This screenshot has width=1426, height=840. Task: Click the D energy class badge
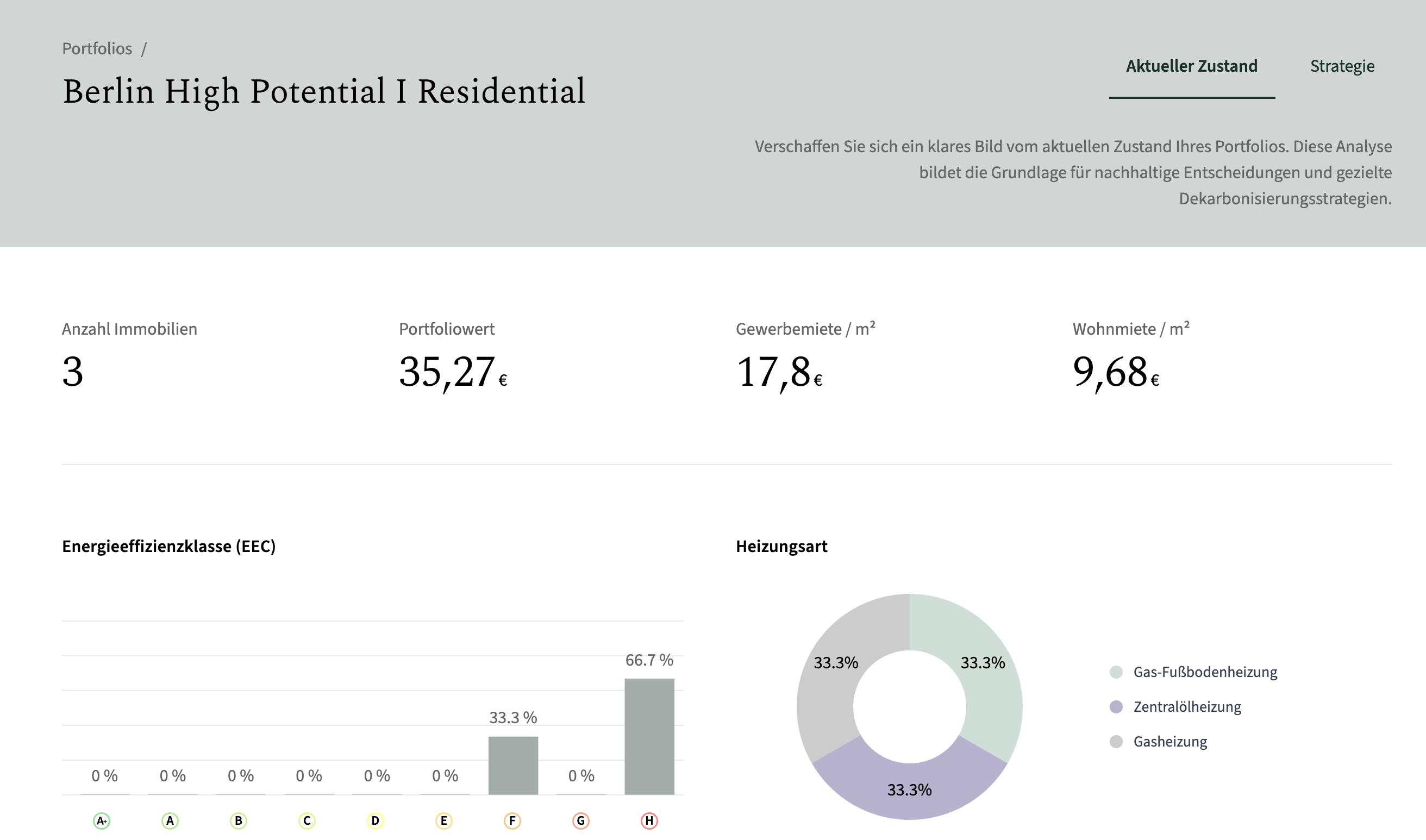376,821
